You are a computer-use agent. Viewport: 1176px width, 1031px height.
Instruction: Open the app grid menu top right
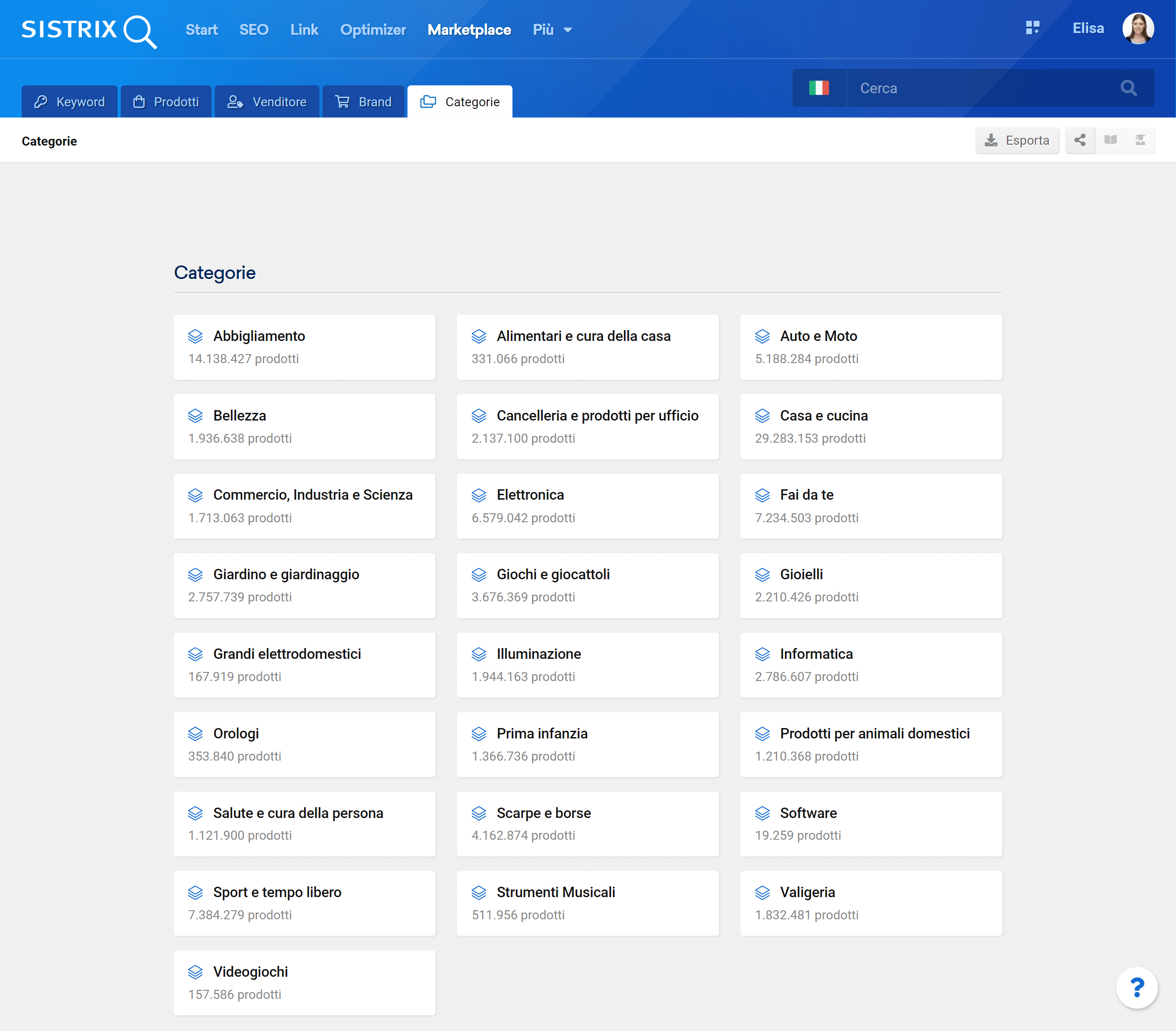point(1033,29)
